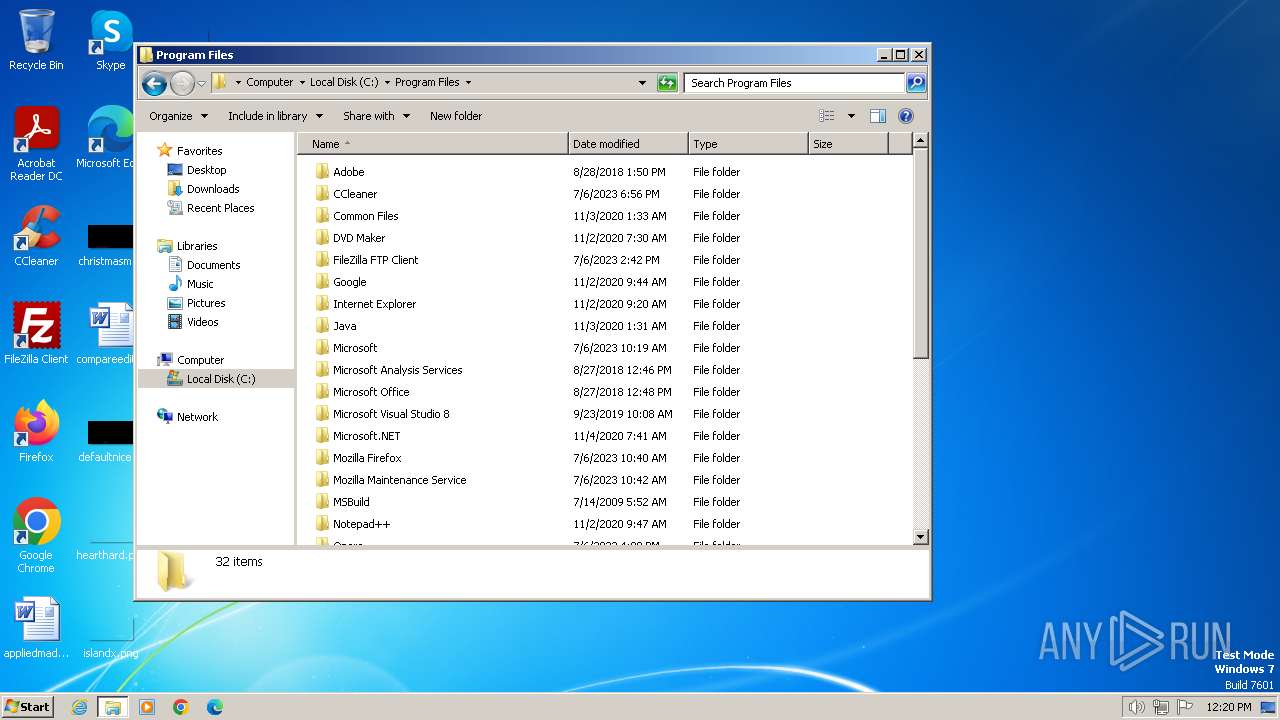
Task: Open dropdown arrow after Program Files breadcrumb
Action: point(468,83)
